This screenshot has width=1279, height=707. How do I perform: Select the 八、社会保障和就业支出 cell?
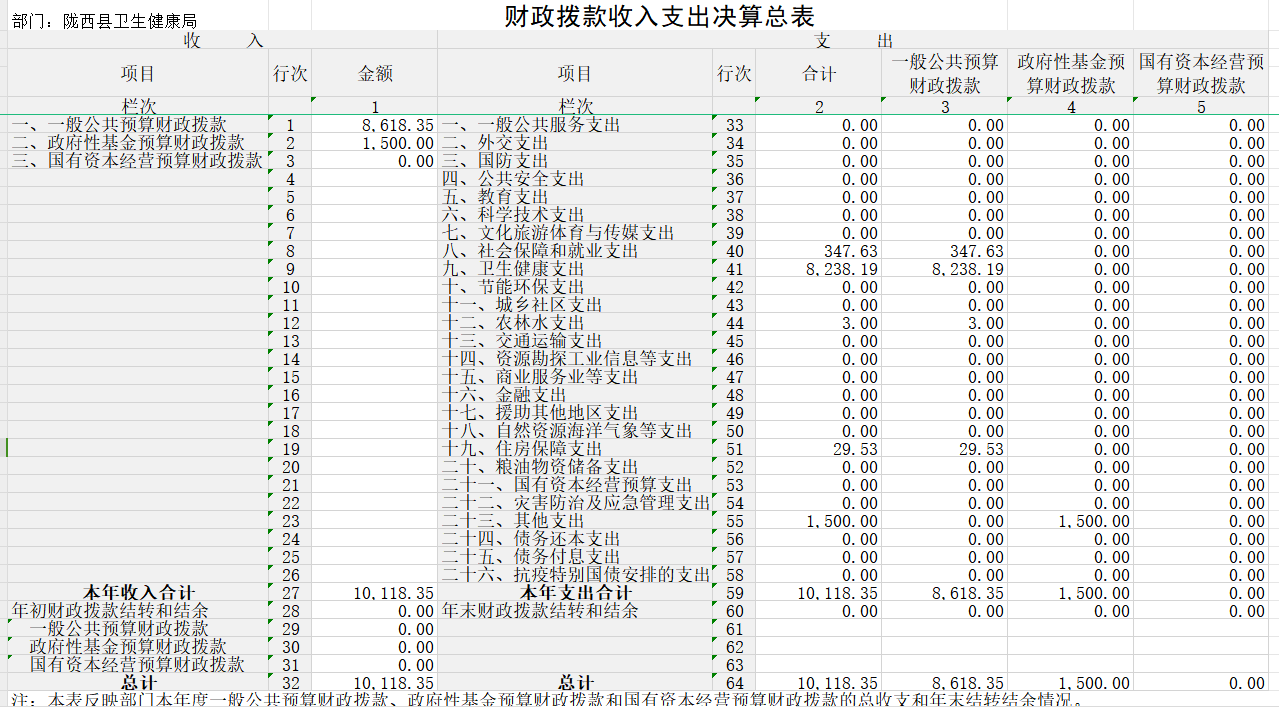tap(540, 252)
